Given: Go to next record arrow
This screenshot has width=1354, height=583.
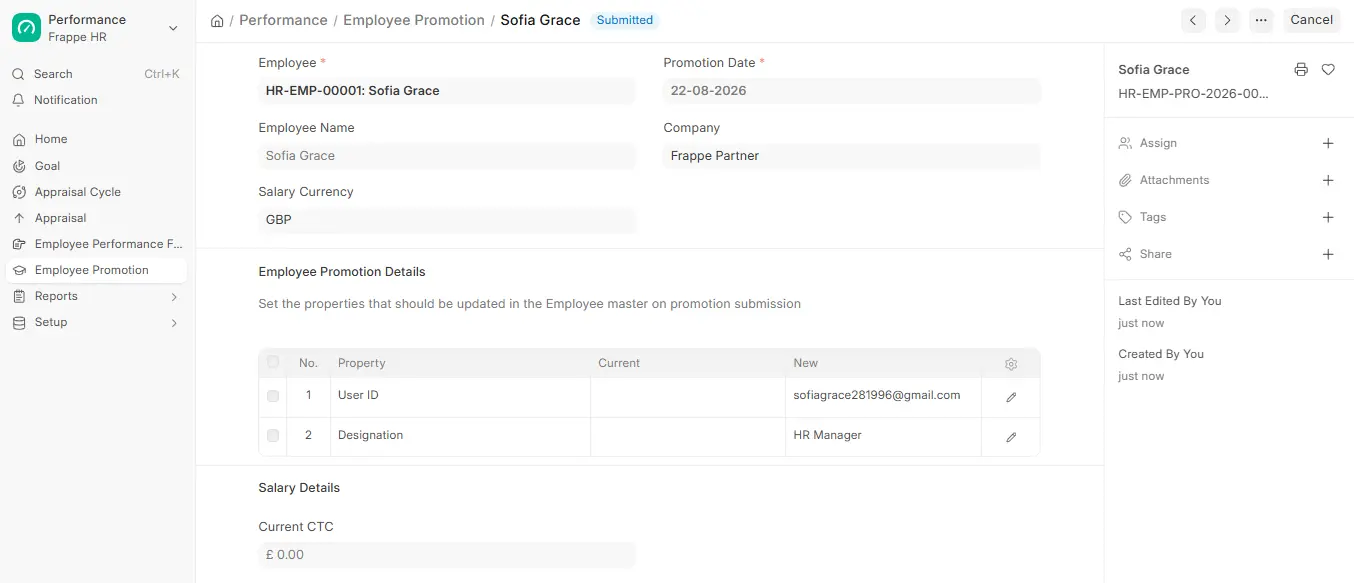Looking at the screenshot, I should [x=1227, y=20].
